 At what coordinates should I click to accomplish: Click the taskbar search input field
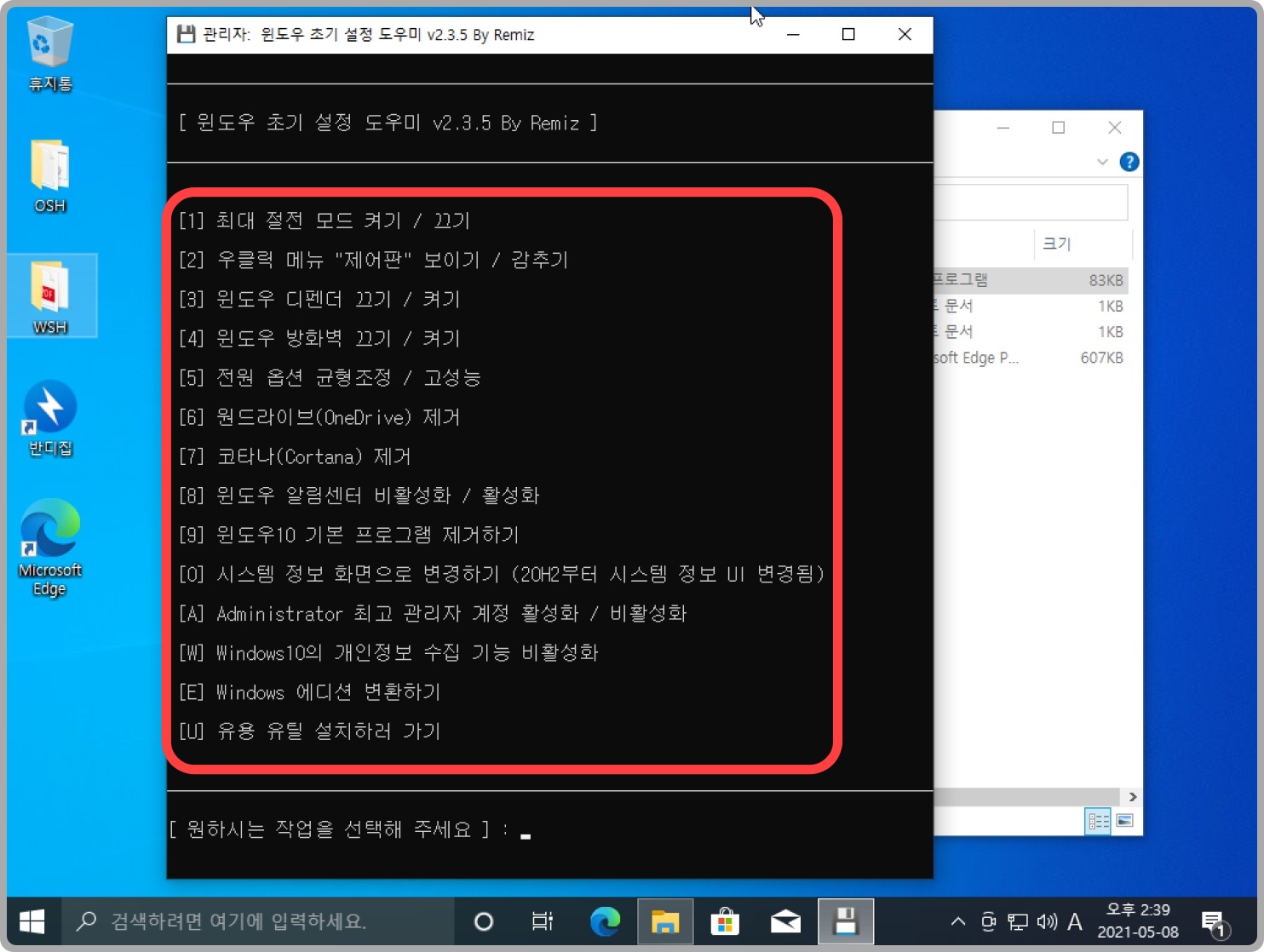click(256, 921)
